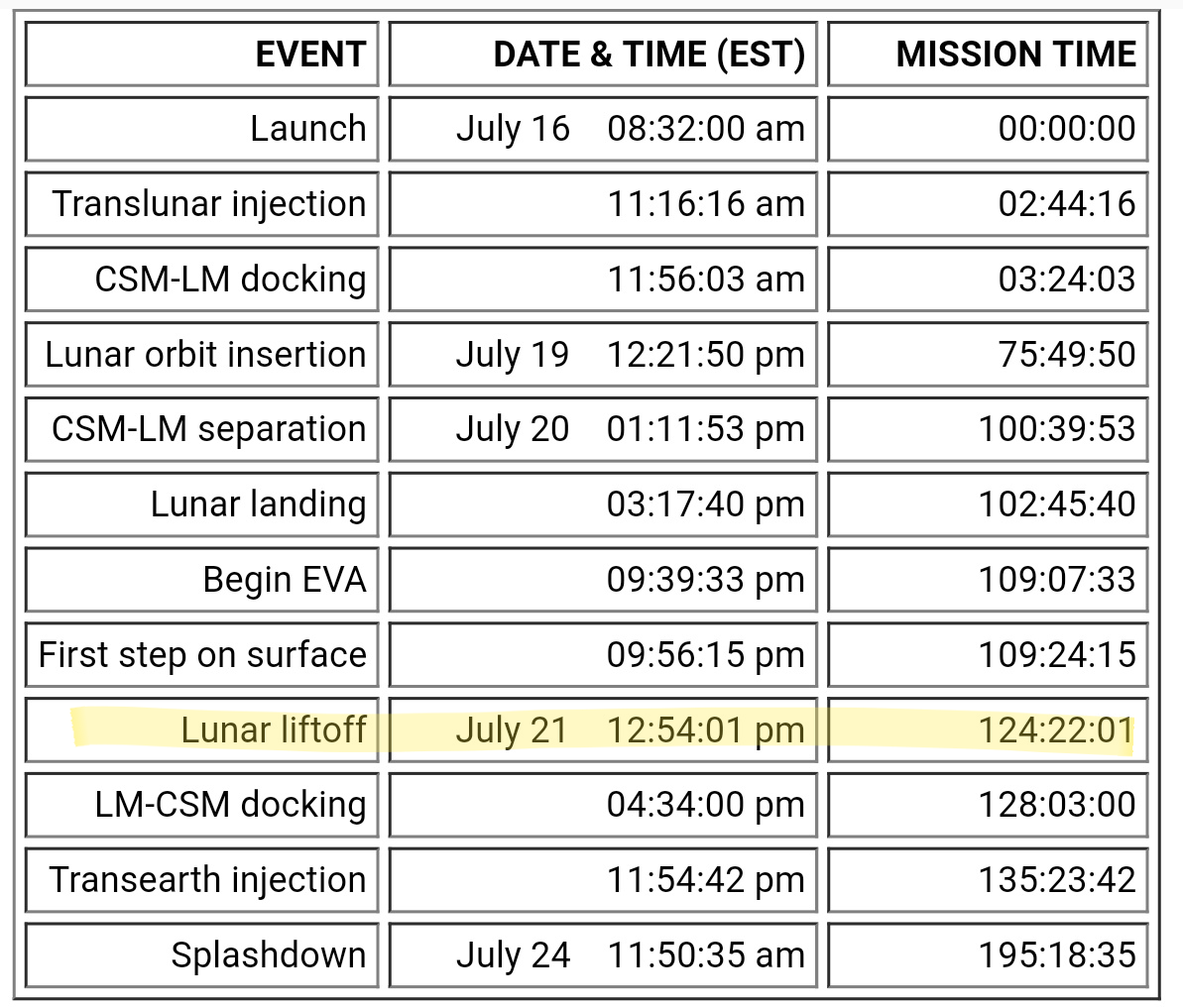Click the highlighted 124:22:01 mission time
Image resolution: width=1183 pixels, height=1008 pixels.
click(1057, 730)
